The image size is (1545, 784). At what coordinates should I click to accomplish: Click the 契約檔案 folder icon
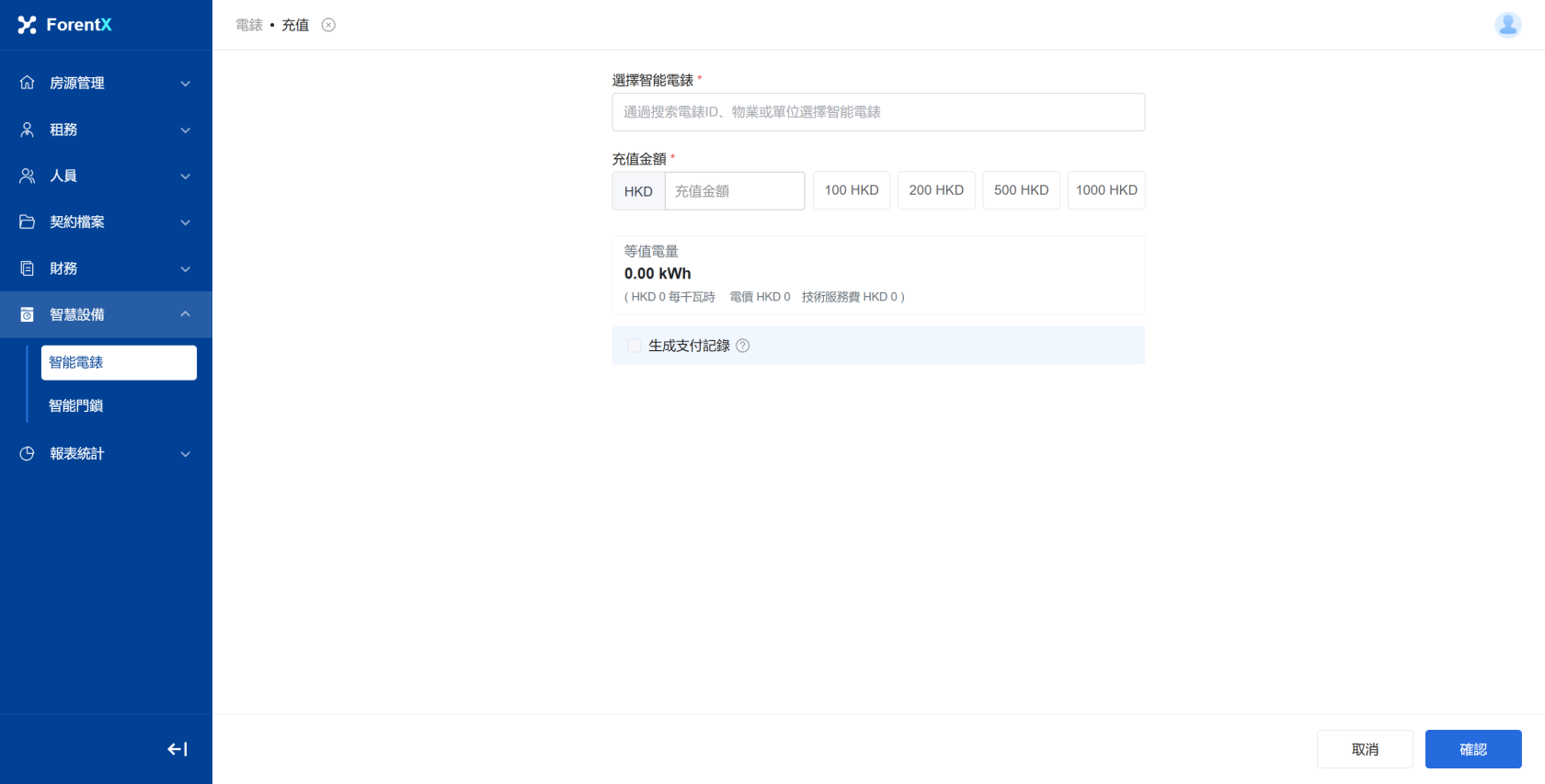point(28,222)
